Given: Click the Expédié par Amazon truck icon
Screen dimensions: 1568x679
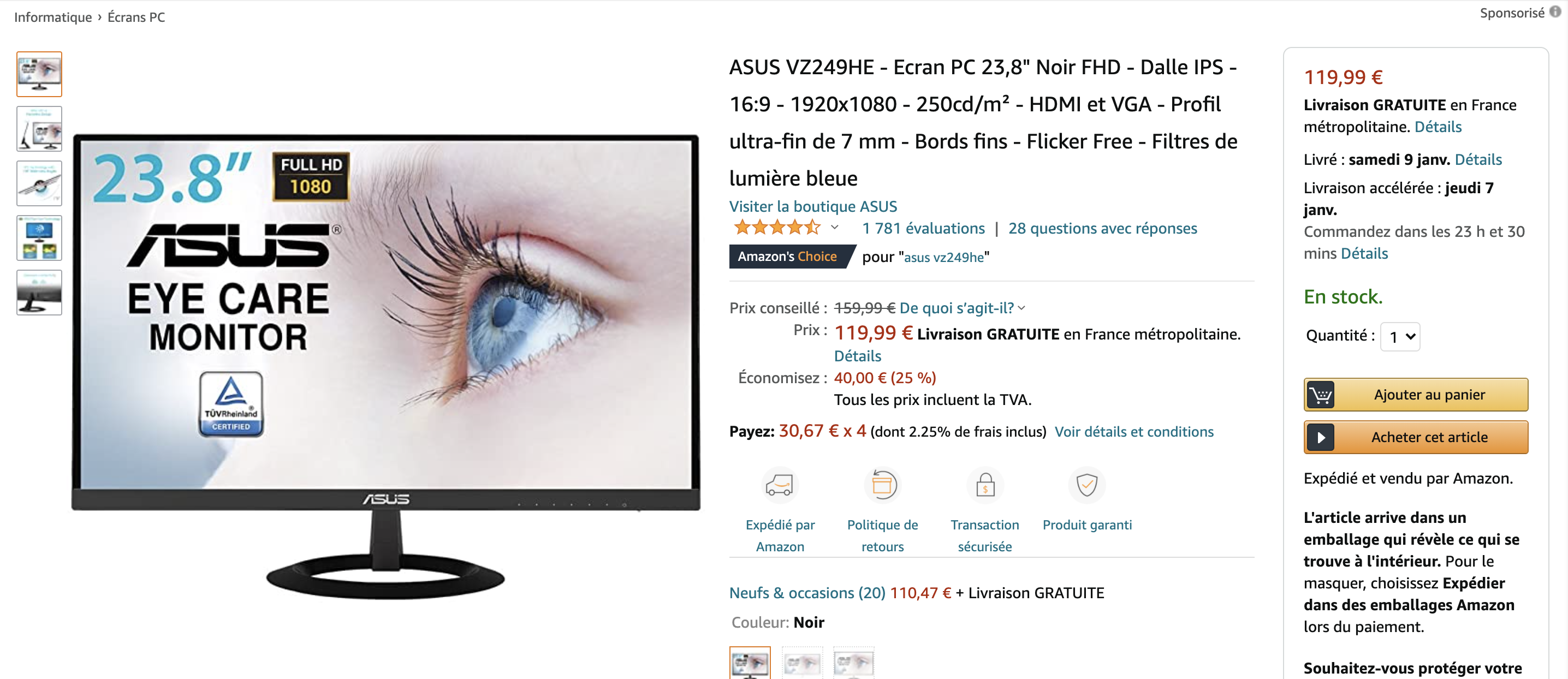Looking at the screenshot, I should tap(779, 485).
